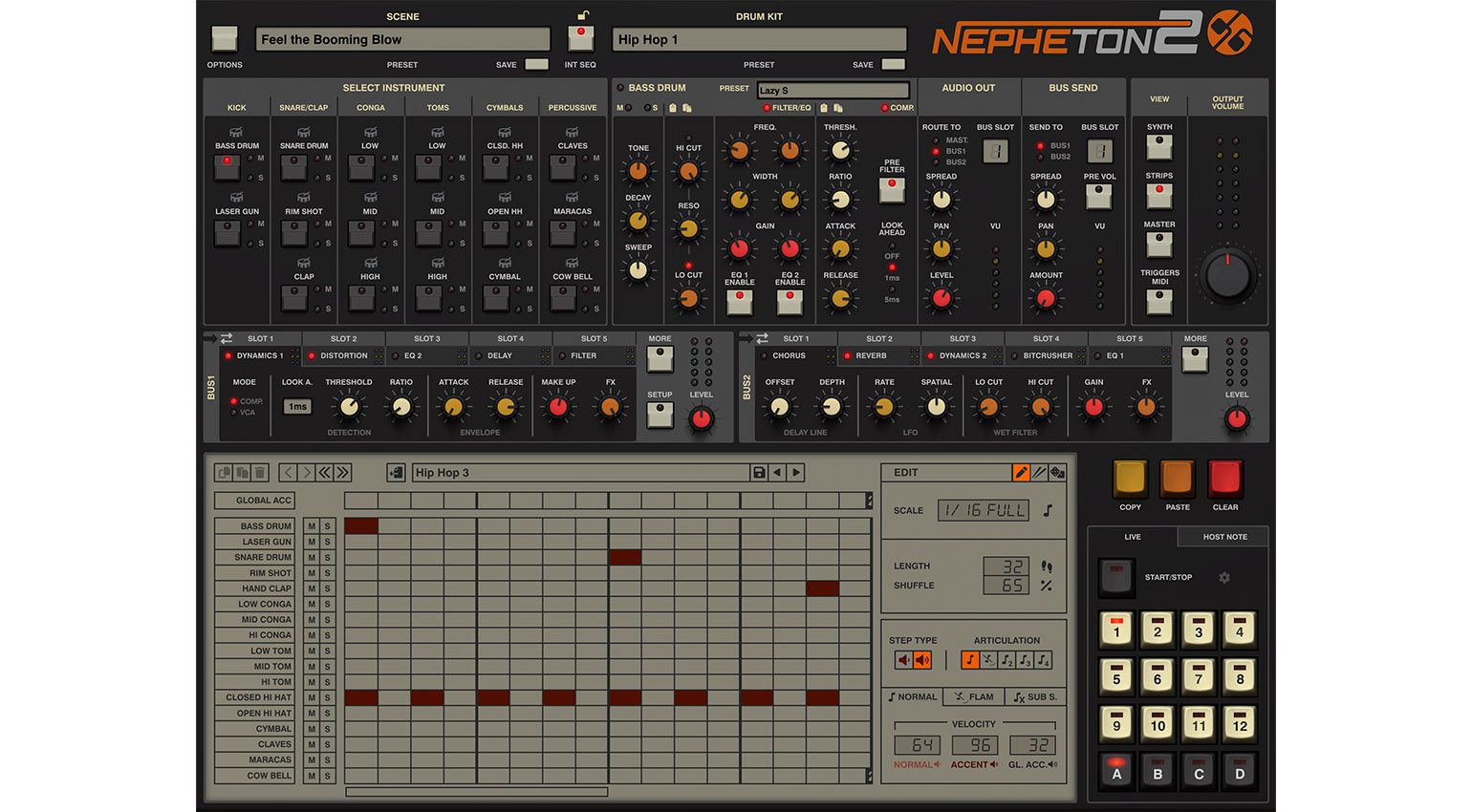
Task: Choose the first articulation note icon
Action: (970, 659)
